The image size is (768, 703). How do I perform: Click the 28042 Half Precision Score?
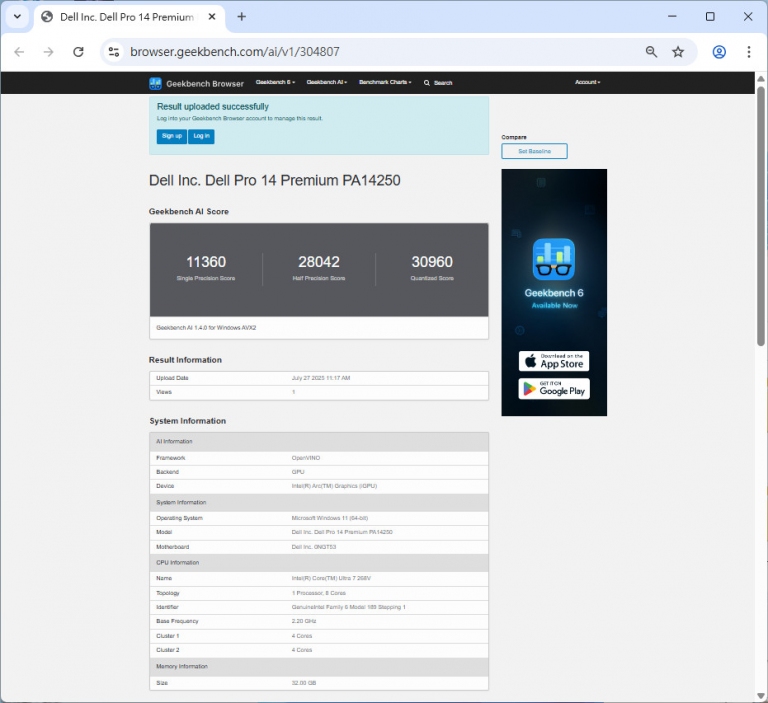(x=319, y=262)
